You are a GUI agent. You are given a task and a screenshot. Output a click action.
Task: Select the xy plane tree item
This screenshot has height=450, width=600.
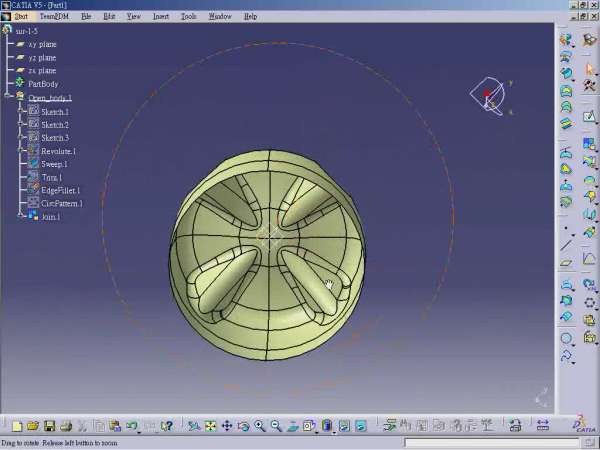tap(41, 44)
